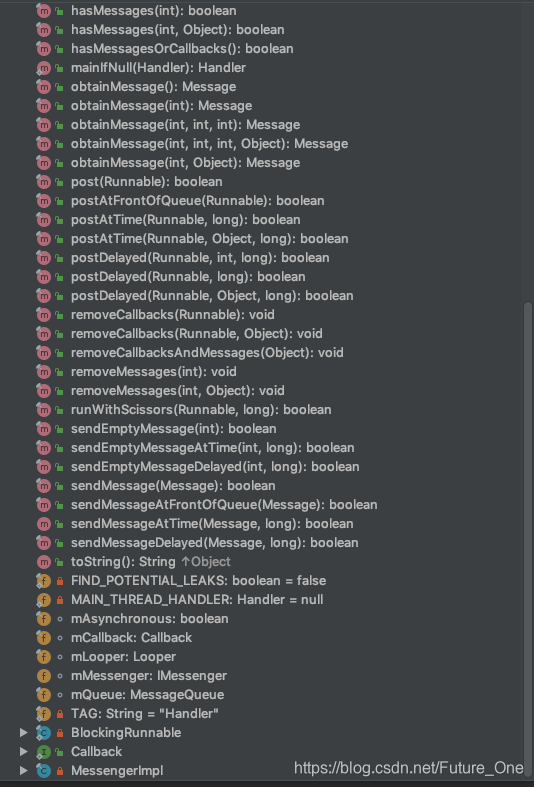Expand the MessengerImpl class node
Viewport: 534px width, 787px height.
click(x=24, y=770)
